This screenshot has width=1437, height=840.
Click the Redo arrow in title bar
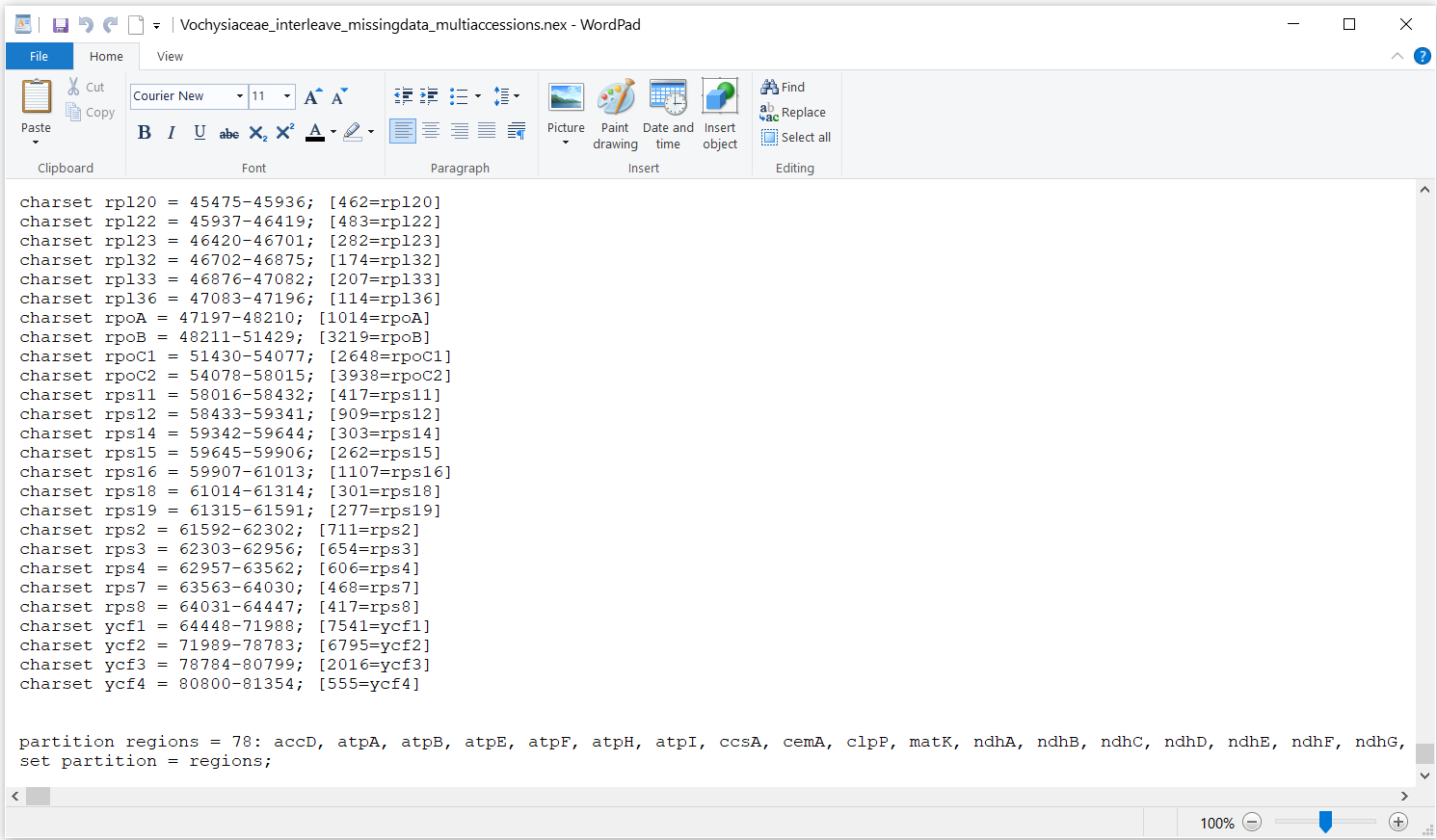(x=111, y=25)
